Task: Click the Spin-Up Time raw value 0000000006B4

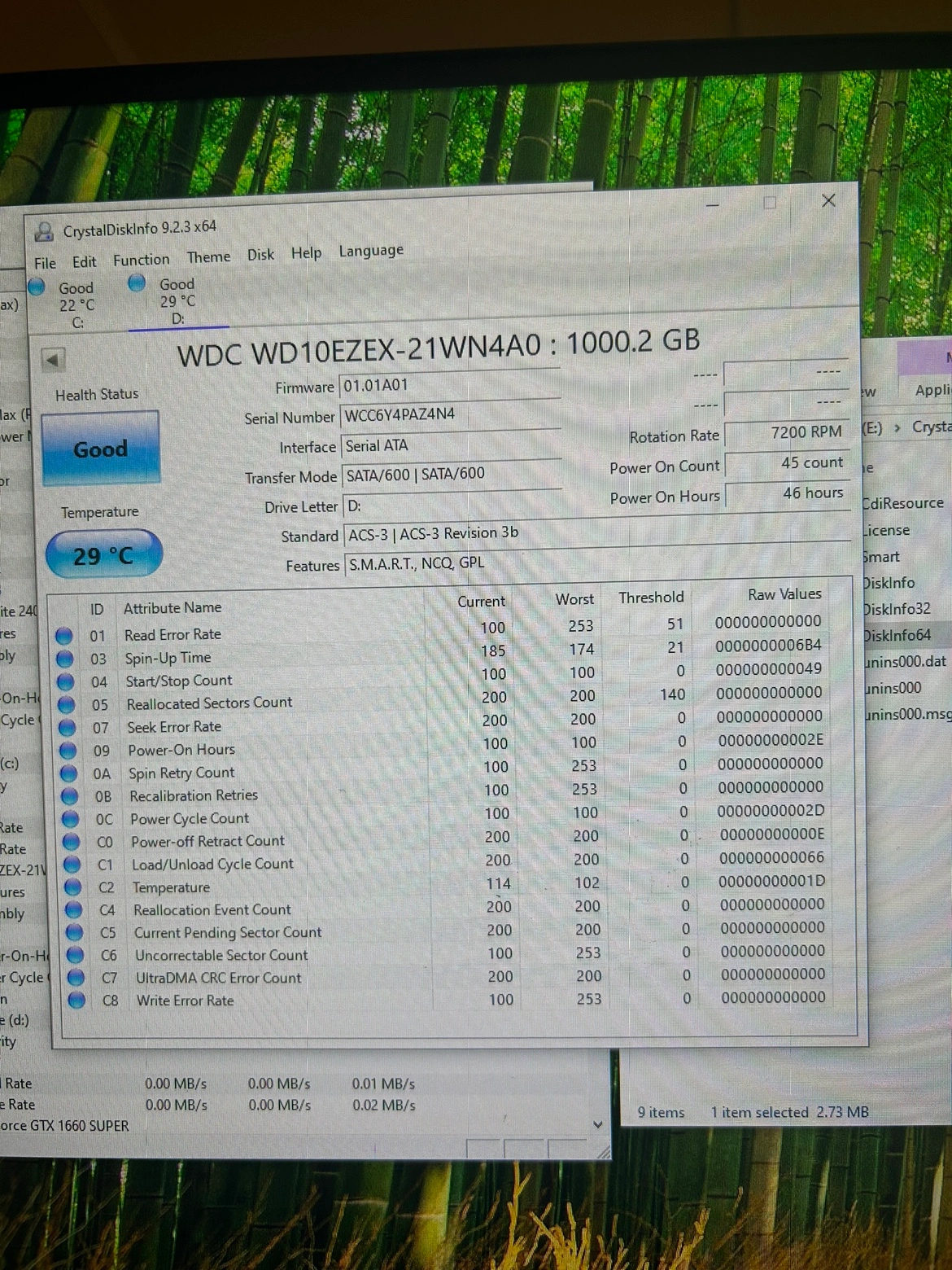Action: [768, 646]
